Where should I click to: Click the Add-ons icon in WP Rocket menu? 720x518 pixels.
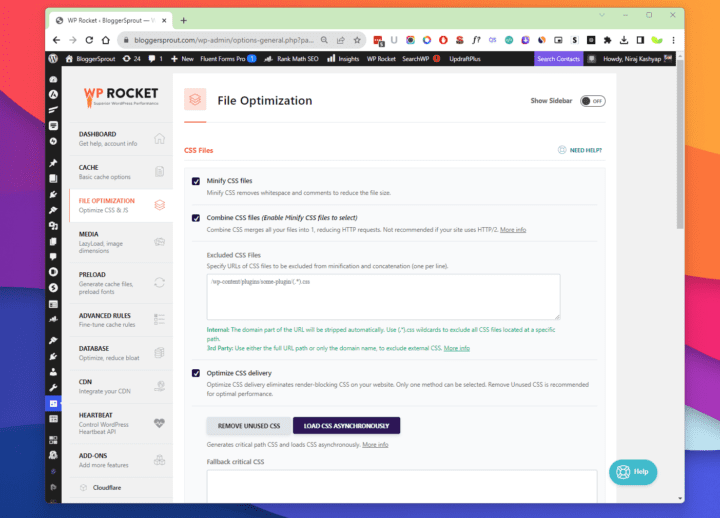159,460
